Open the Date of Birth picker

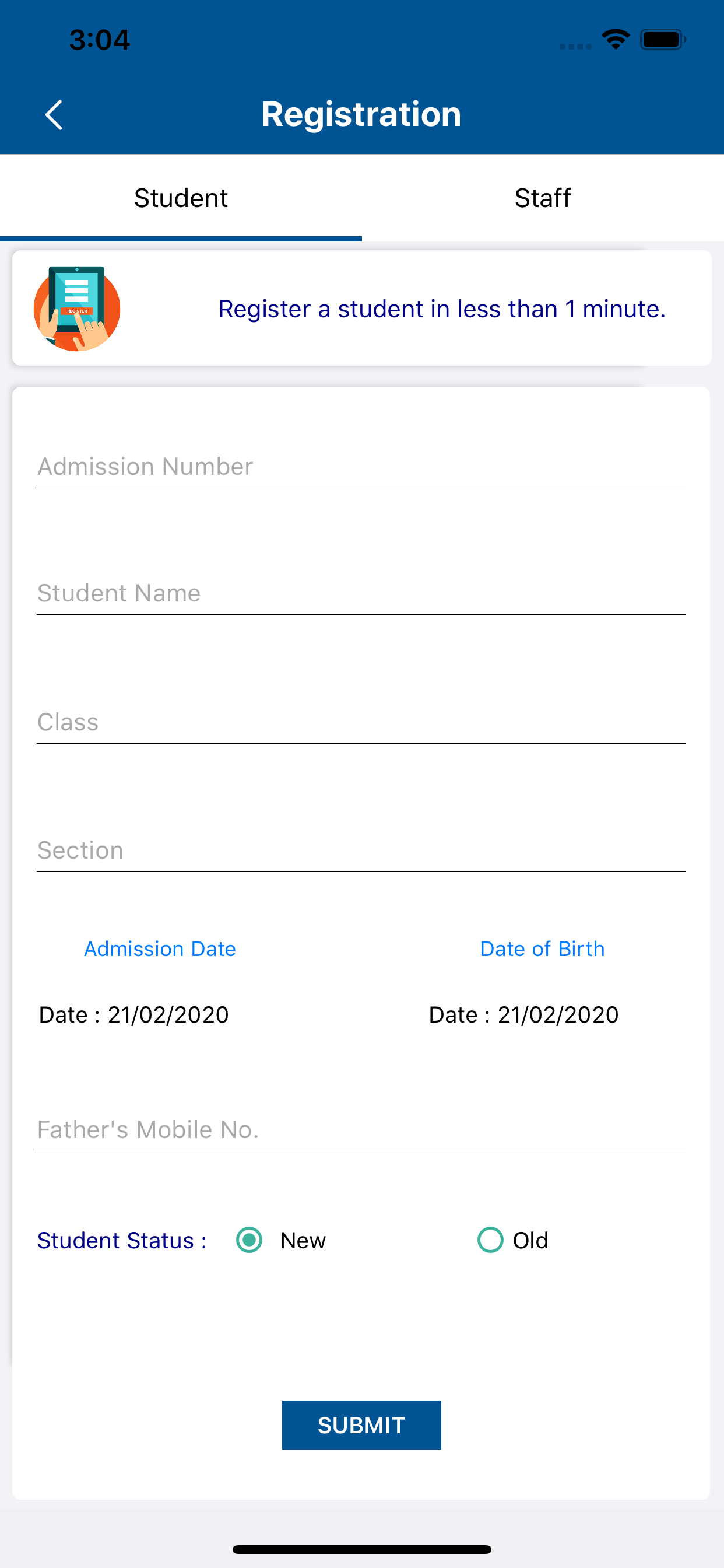542,949
